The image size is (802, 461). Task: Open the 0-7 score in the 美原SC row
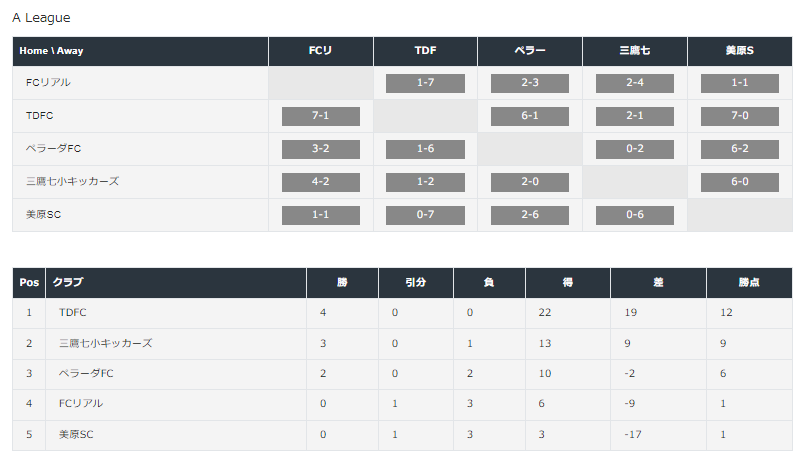(425, 215)
